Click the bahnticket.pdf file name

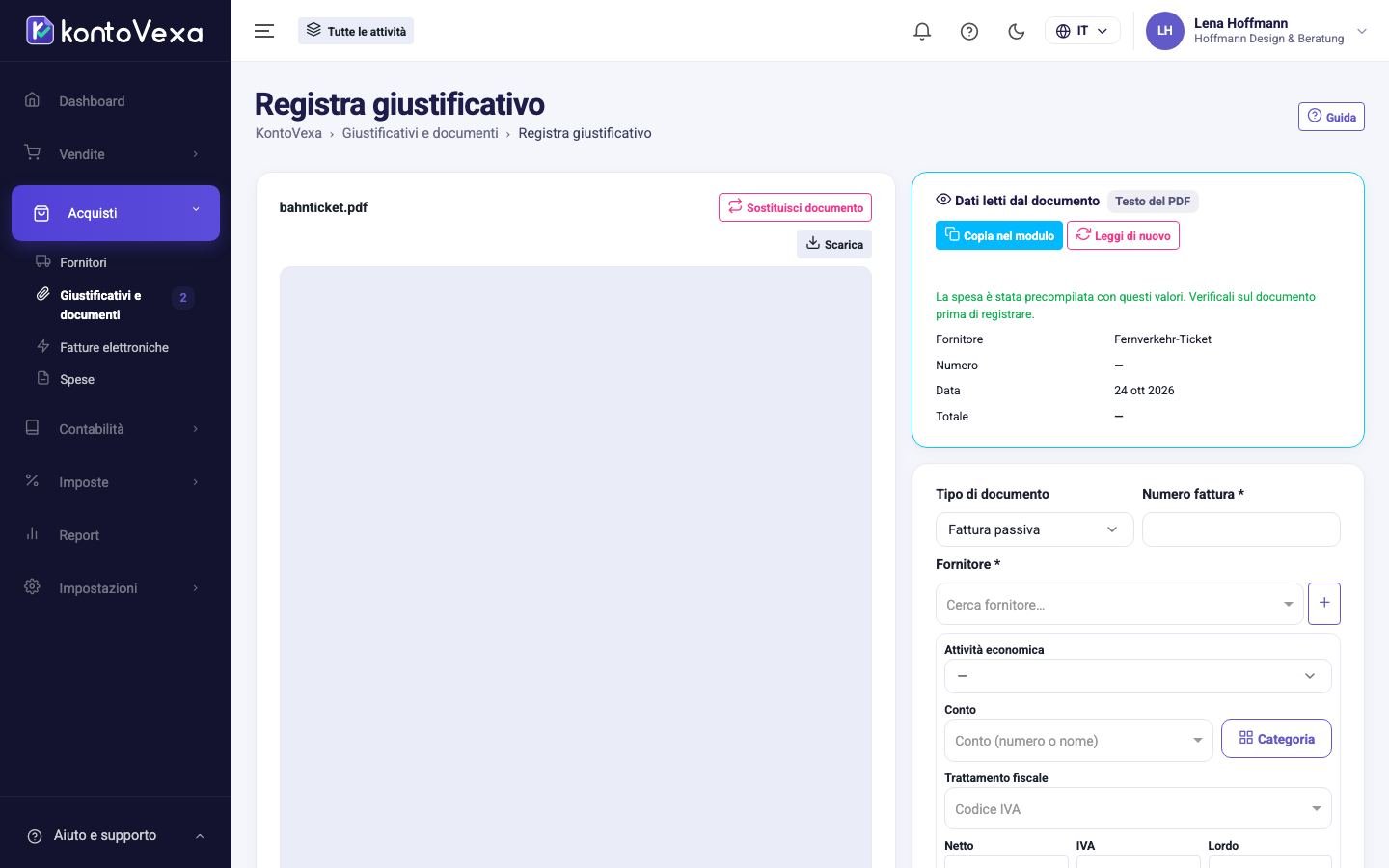pos(323,207)
